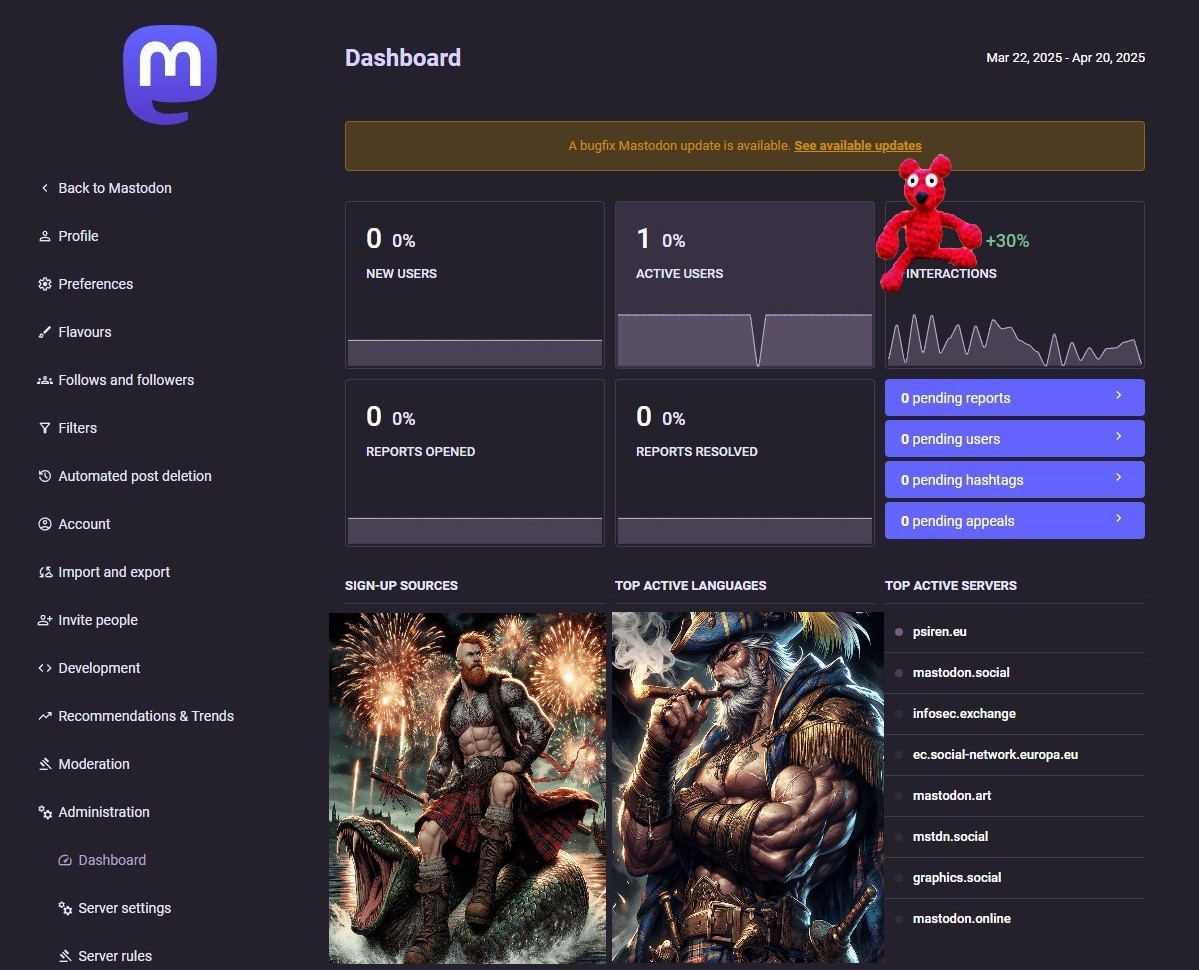Open the 0 pending reports button
The height and width of the screenshot is (970, 1199).
tap(1015, 397)
